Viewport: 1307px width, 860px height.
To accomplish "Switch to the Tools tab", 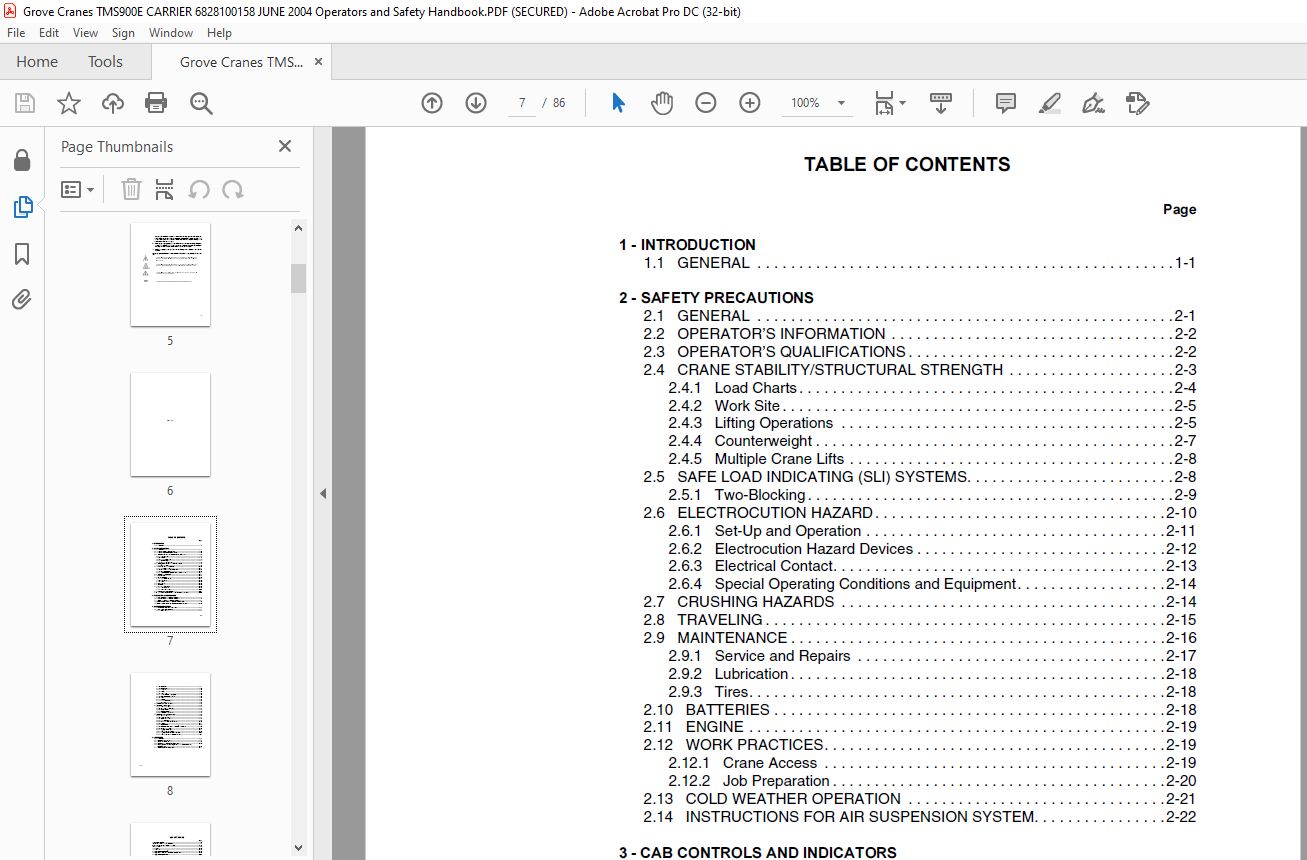I will coord(105,62).
